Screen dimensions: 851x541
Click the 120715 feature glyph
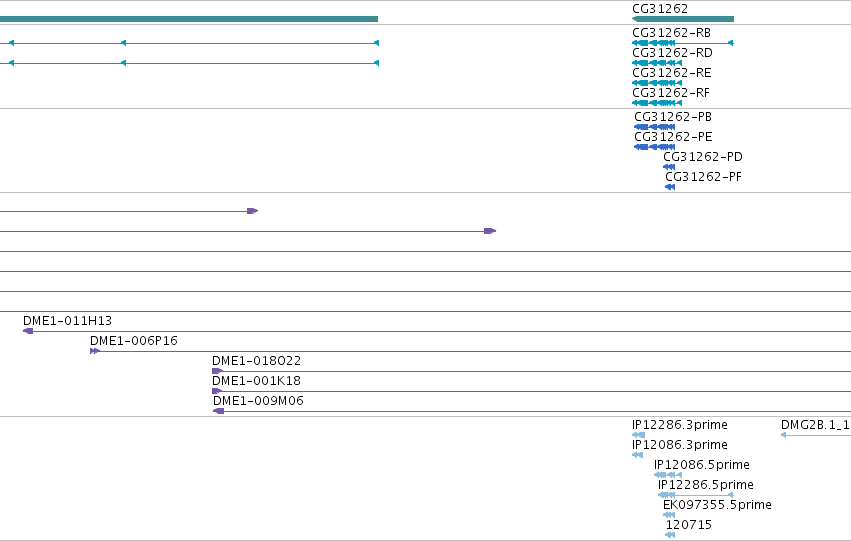670,536
